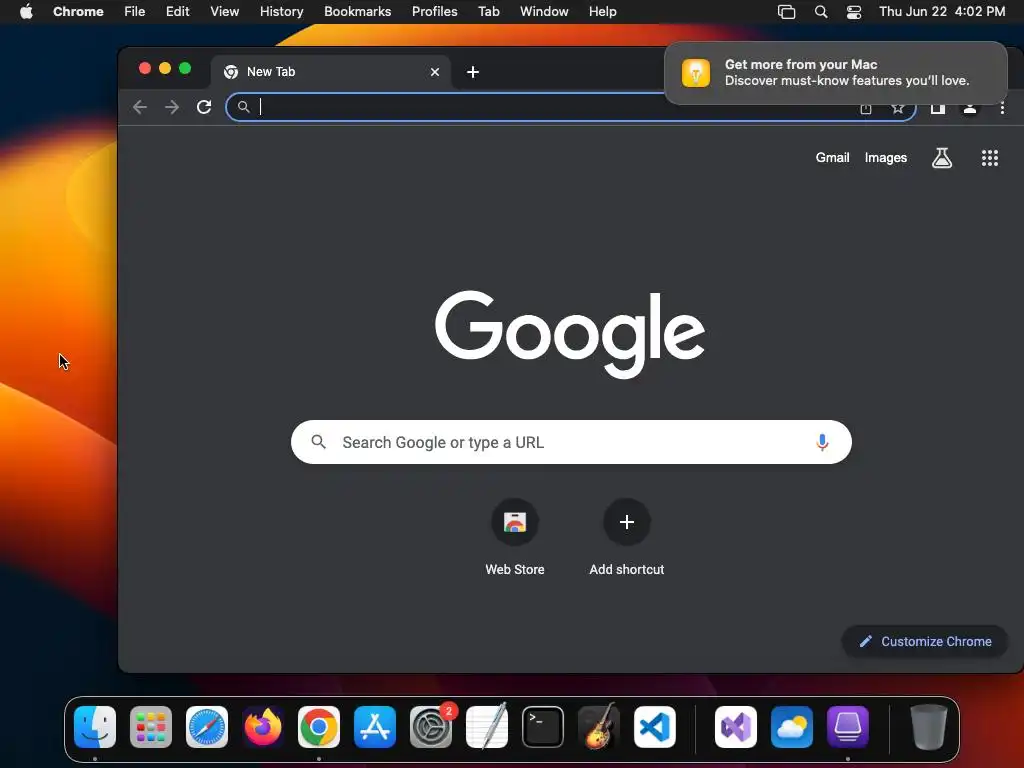Image resolution: width=1024 pixels, height=768 pixels.
Task: Open the File menu
Action: [135, 11]
